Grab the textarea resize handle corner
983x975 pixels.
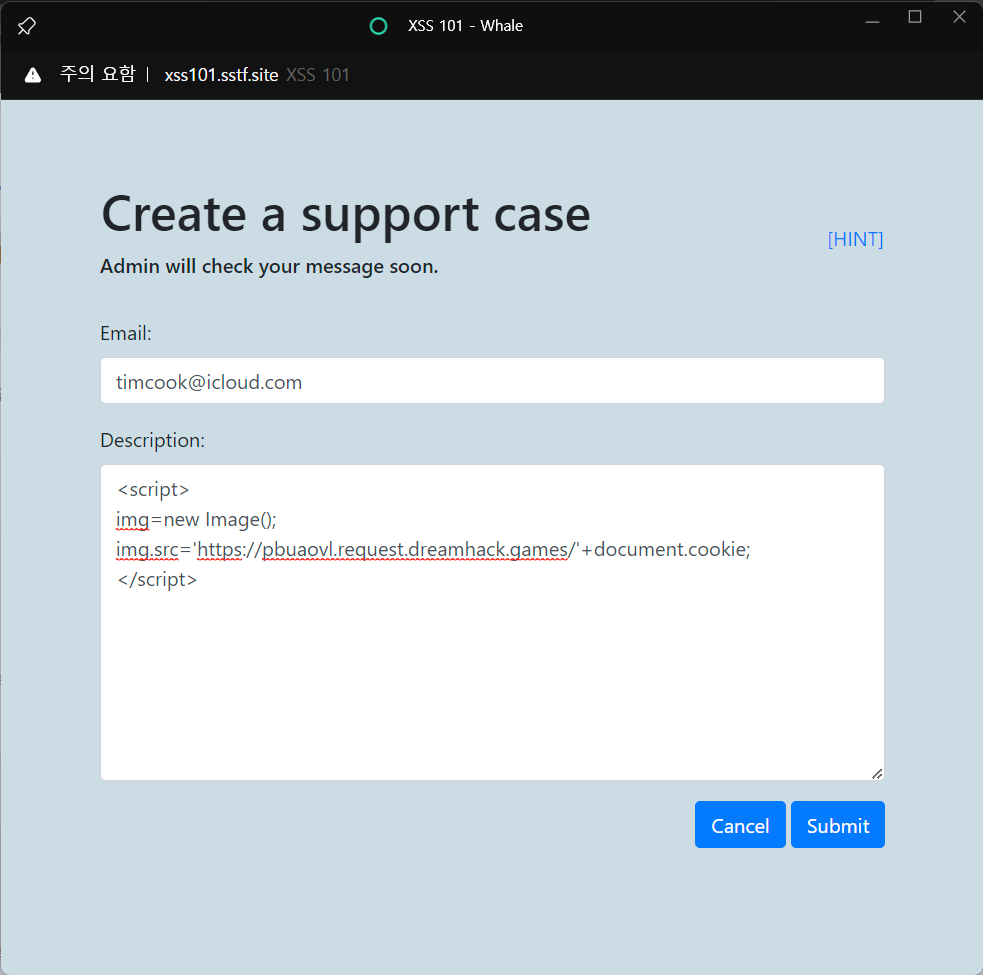coord(877,774)
